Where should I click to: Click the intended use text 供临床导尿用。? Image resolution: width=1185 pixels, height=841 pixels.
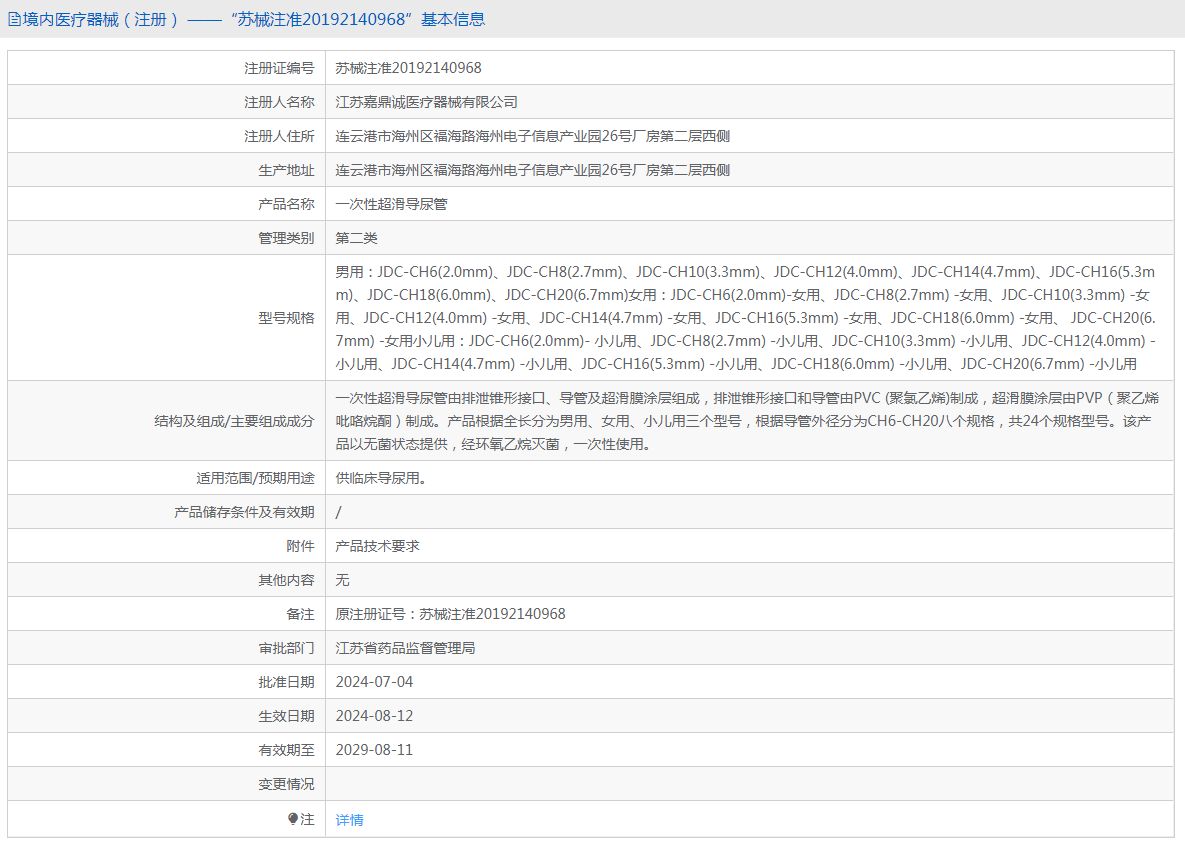(381, 478)
